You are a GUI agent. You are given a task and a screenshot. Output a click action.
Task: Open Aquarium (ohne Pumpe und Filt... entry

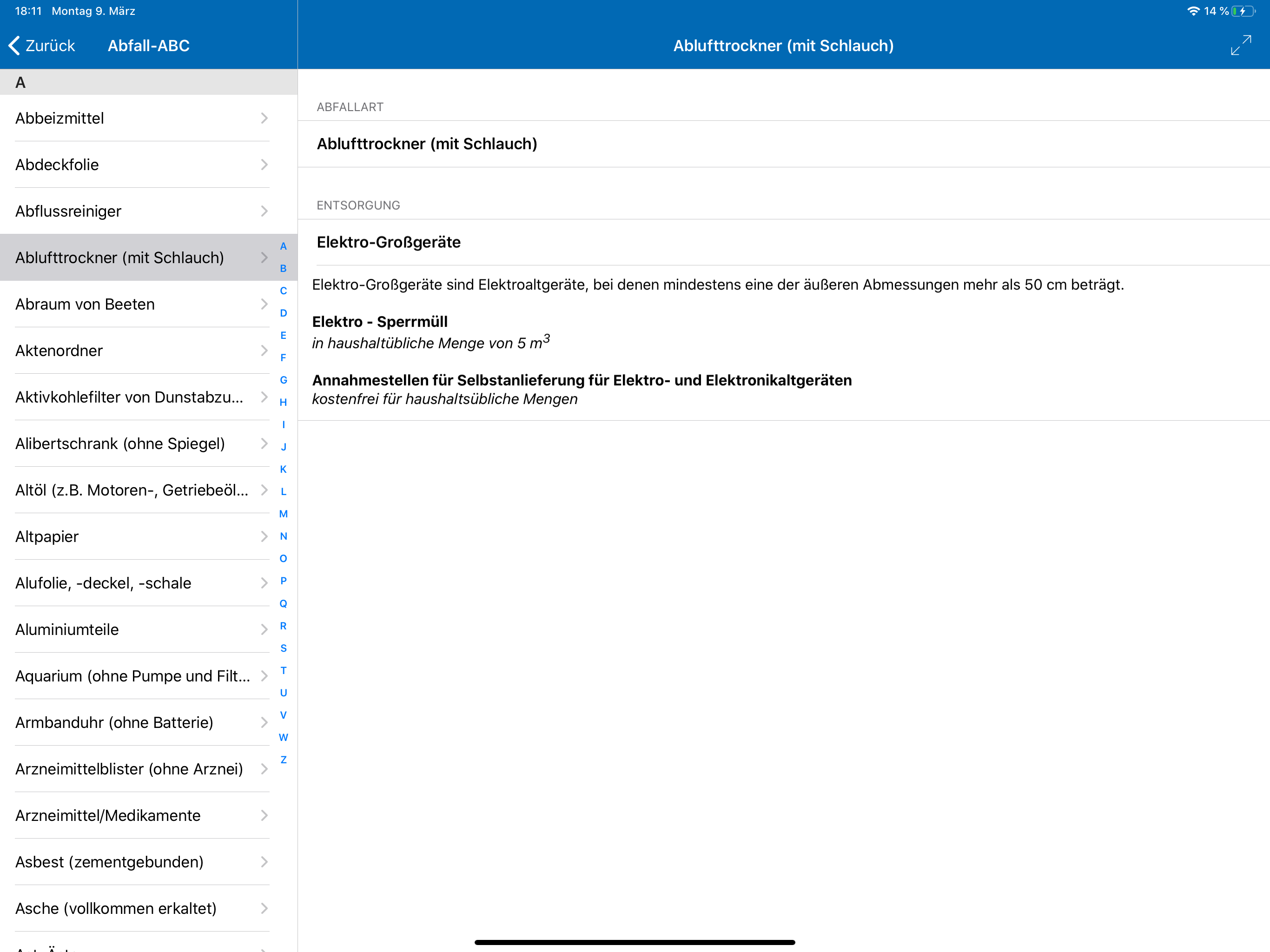149,676
